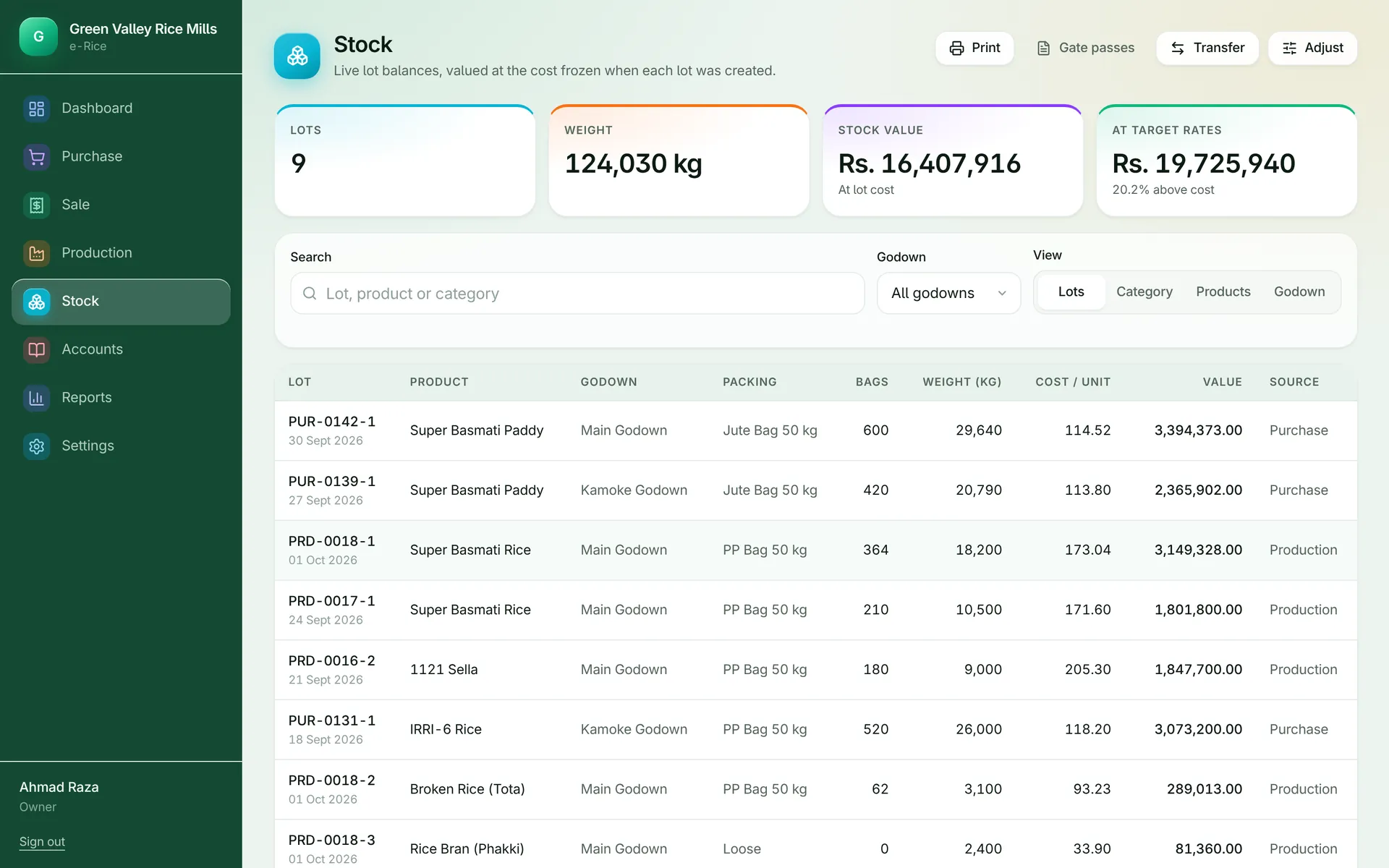This screenshot has height=868, width=1389.
Task: Click the Accounts book icon
Action: 37,349
